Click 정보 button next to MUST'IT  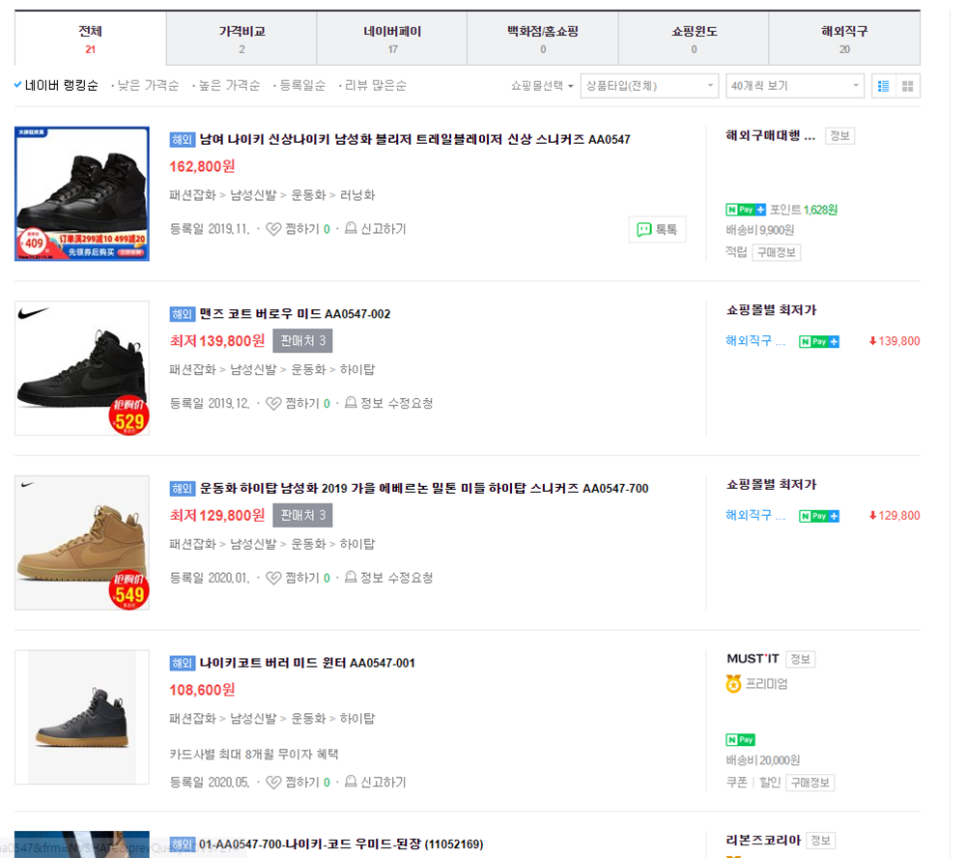pyautogui.click(x=800, y=659)
